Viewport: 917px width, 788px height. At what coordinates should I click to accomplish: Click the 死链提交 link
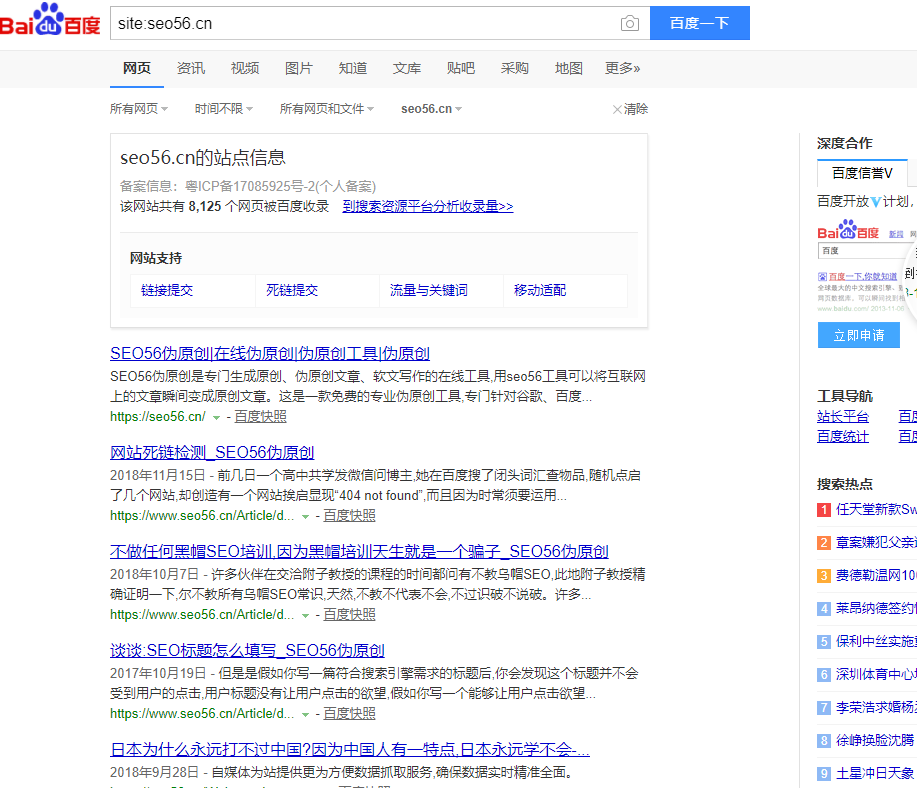[292, 290]
